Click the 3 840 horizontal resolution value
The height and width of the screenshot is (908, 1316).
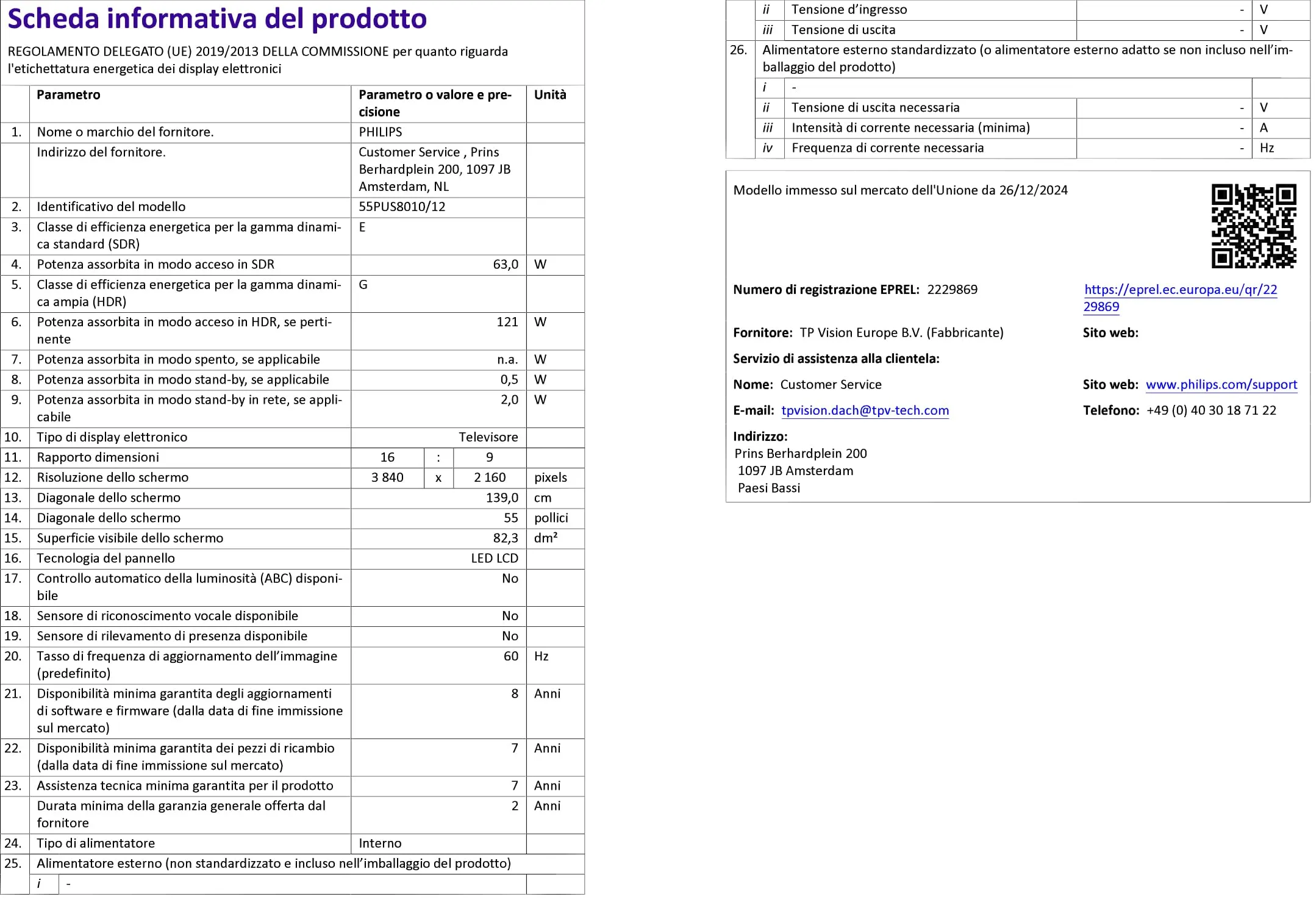[x=387, y=477]
